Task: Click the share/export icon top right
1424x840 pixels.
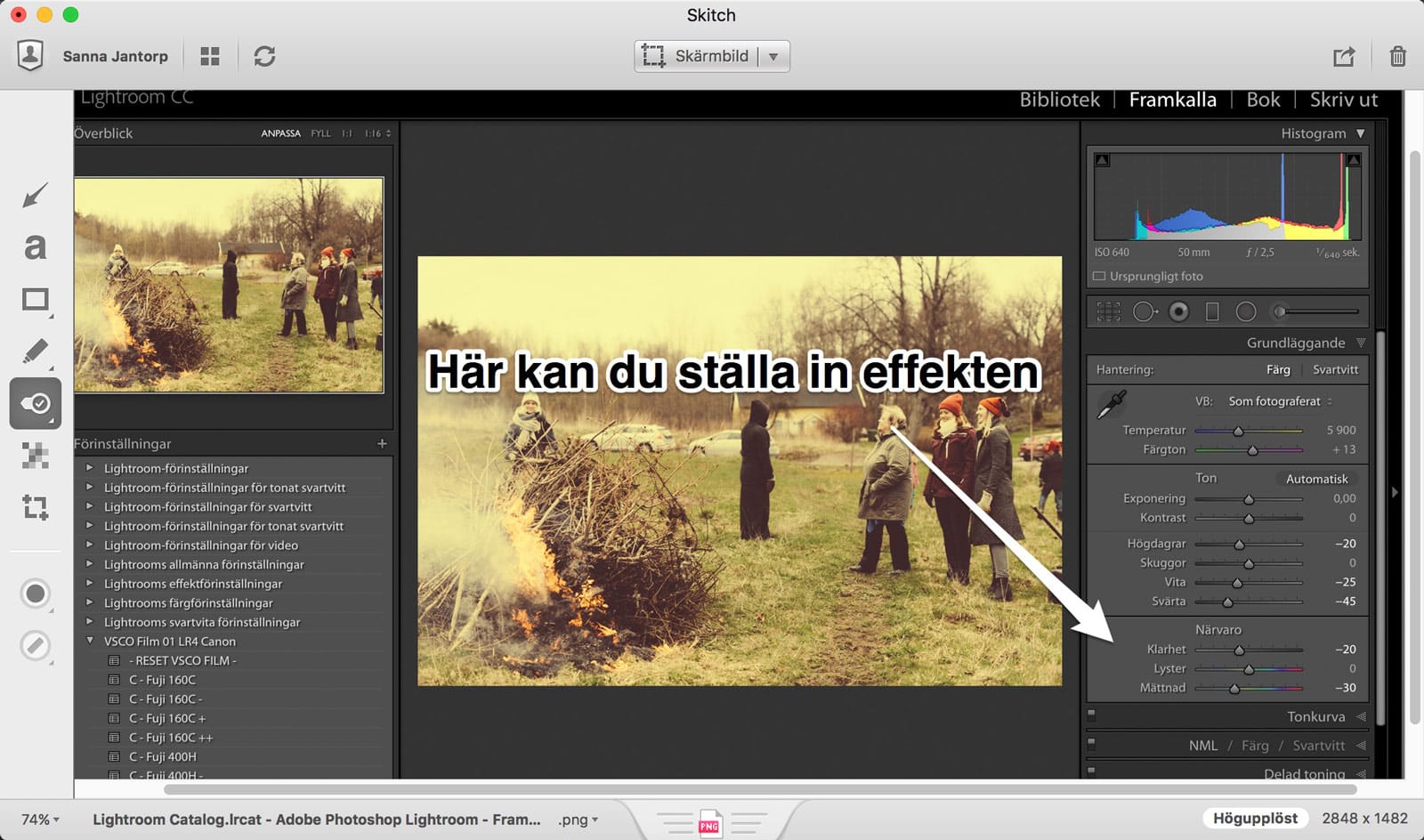Action: click(x=1344, y=55)
